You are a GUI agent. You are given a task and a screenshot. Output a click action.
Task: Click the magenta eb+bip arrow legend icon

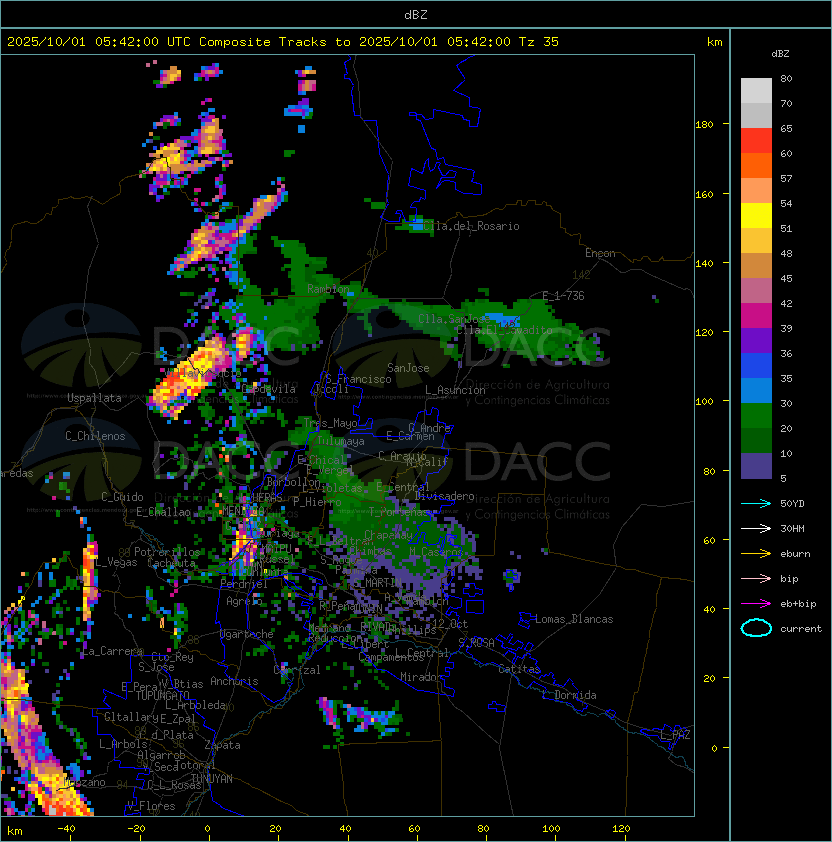pos(756,604)
